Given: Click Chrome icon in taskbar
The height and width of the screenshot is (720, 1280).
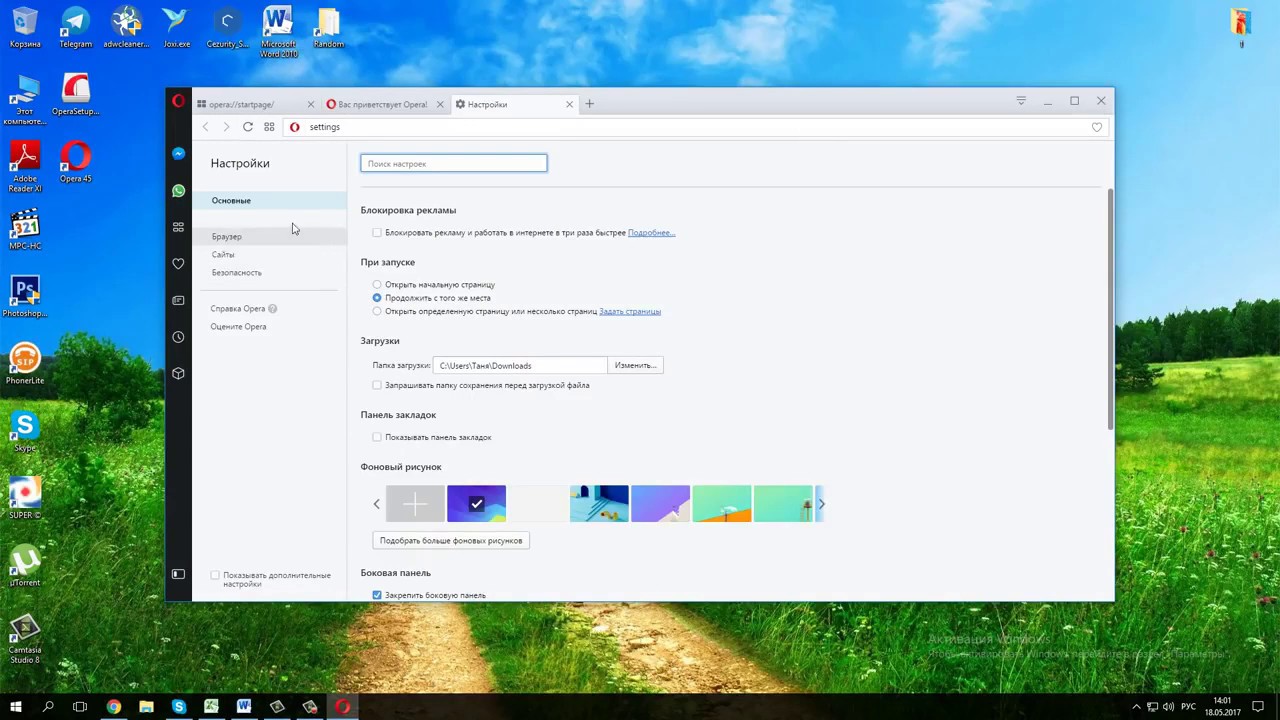Looking at the screenshot, I should [x=113, y=707].
